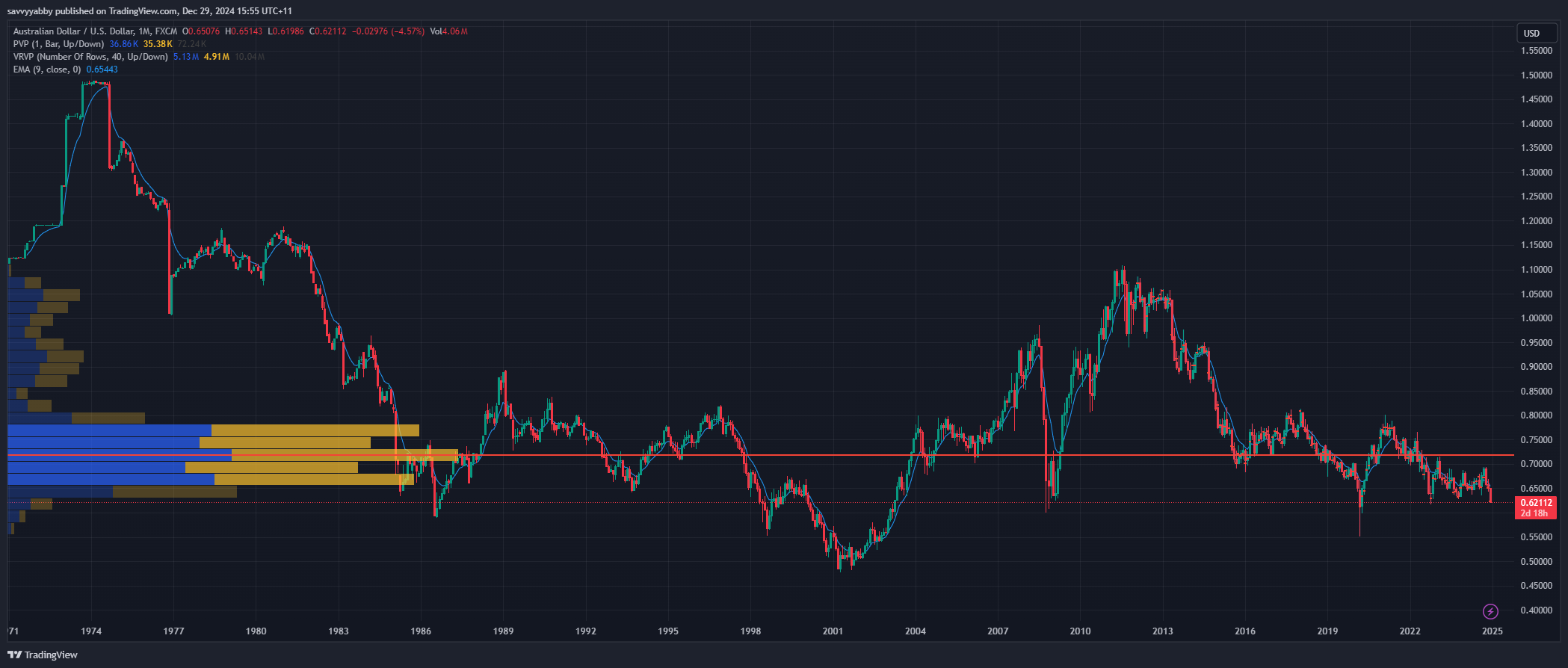
Task: Click the 1.50000 price axis label
Action: point(1536,75)
